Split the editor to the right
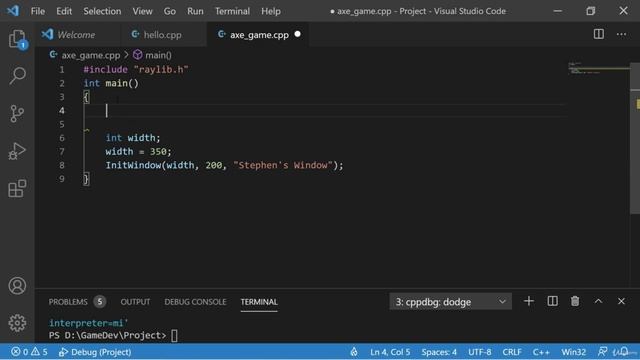The image size is (640, 360). click(x=599, y=34)
